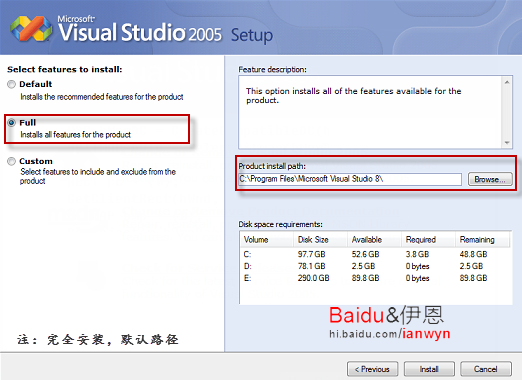Click the Visual Studio logo icon
522x380 pixels.
point(31,29)
